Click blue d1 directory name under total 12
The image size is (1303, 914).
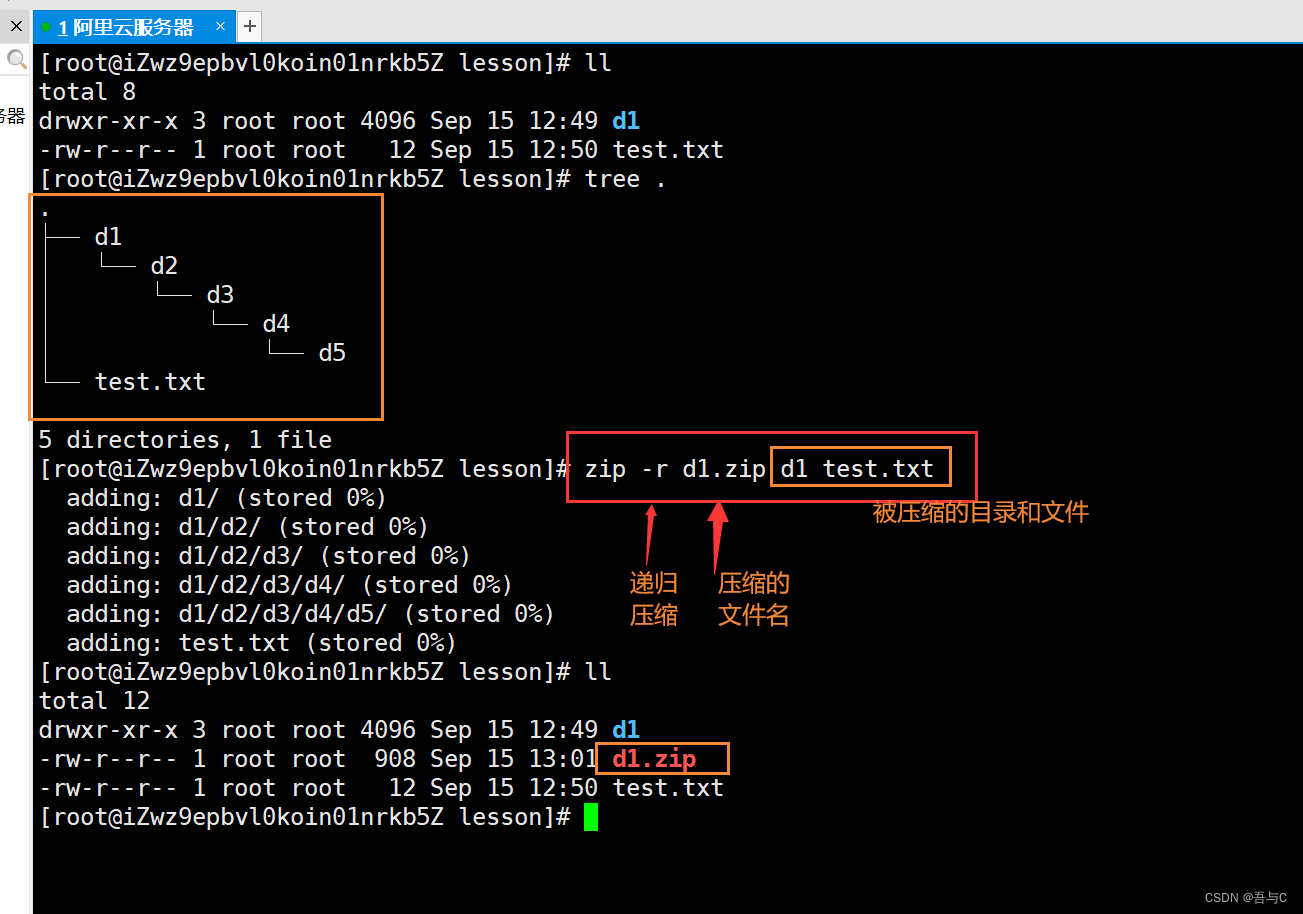click(626, 730)
